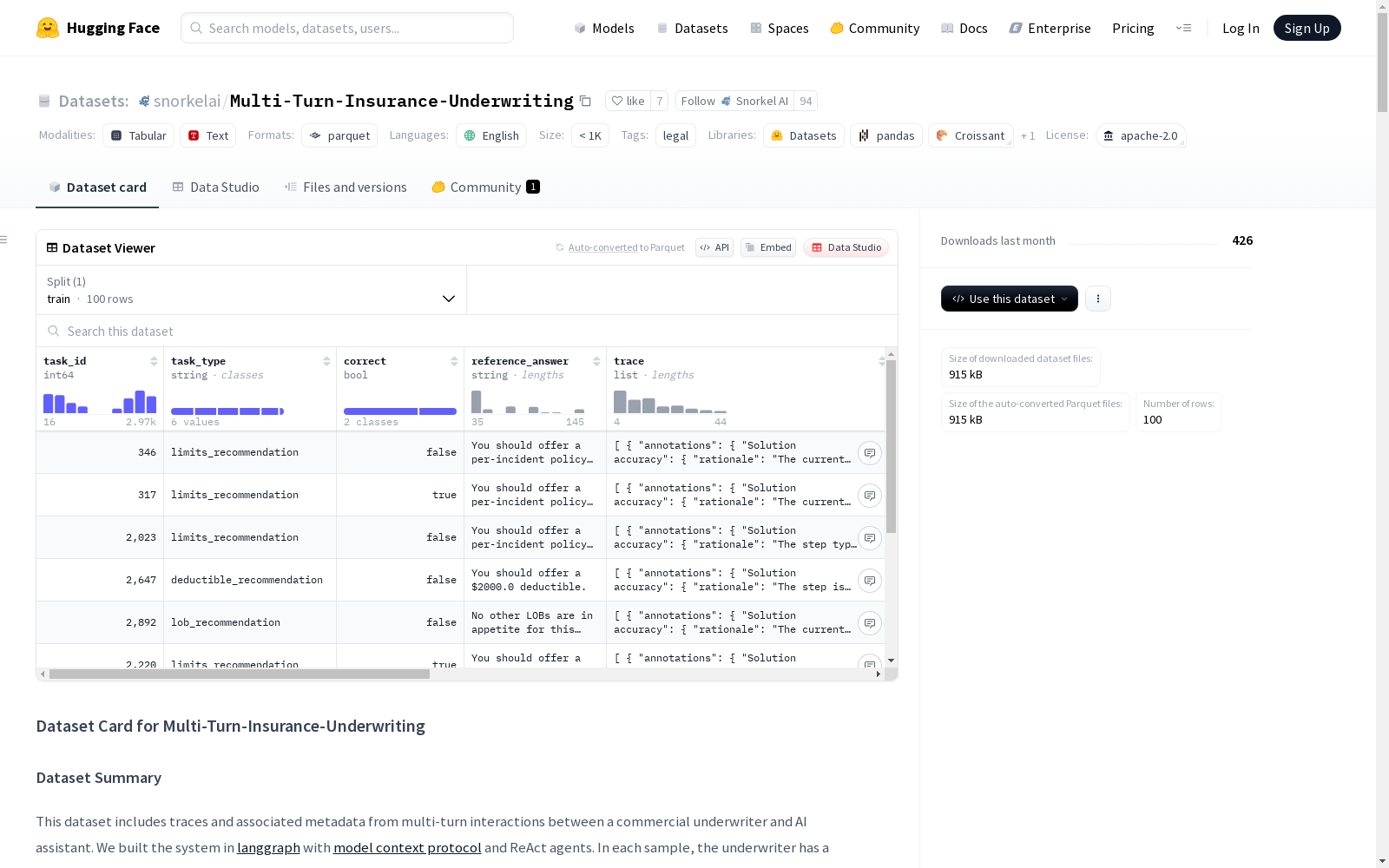Image resolution: width=1389 pixels, height=868 pixels.
Task: Show the +1 additional libraries
Action: tap(1028, 136)
